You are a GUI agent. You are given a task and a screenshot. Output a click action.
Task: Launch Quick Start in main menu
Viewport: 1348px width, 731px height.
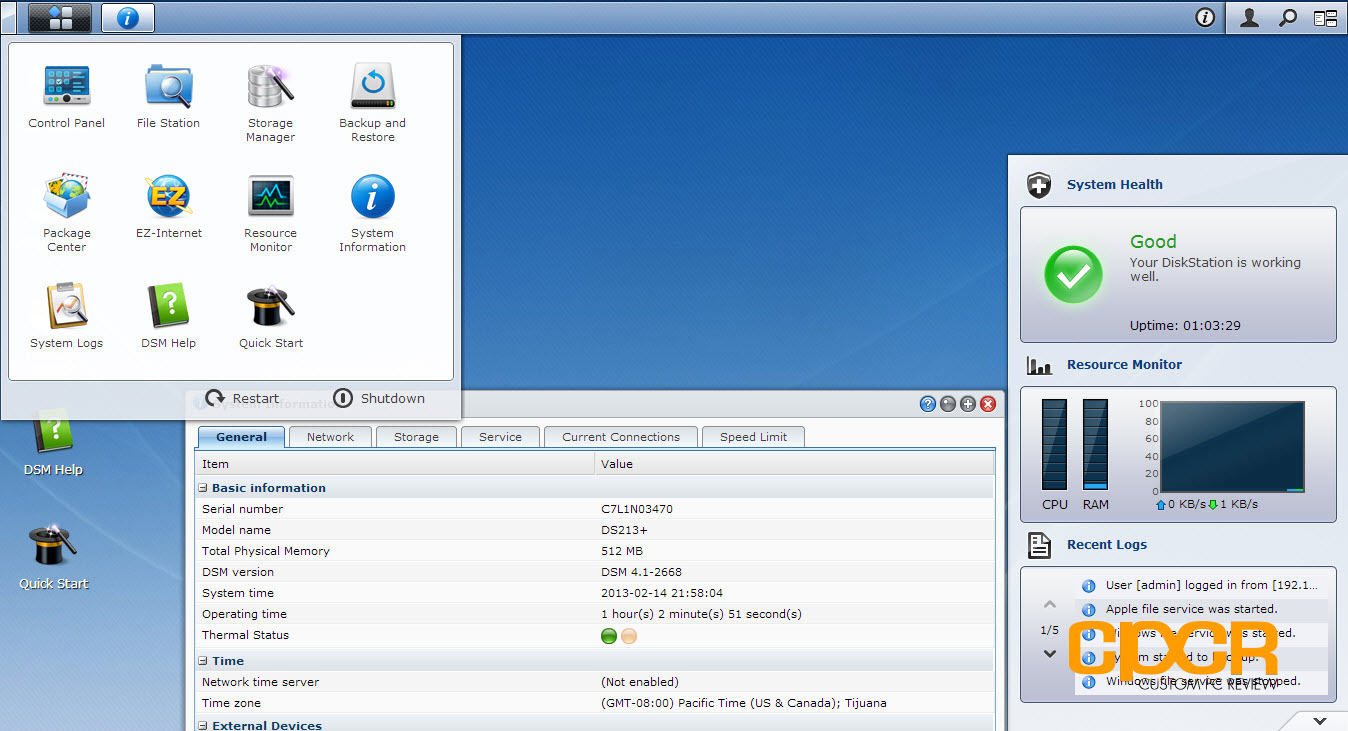tap(271, 317)
